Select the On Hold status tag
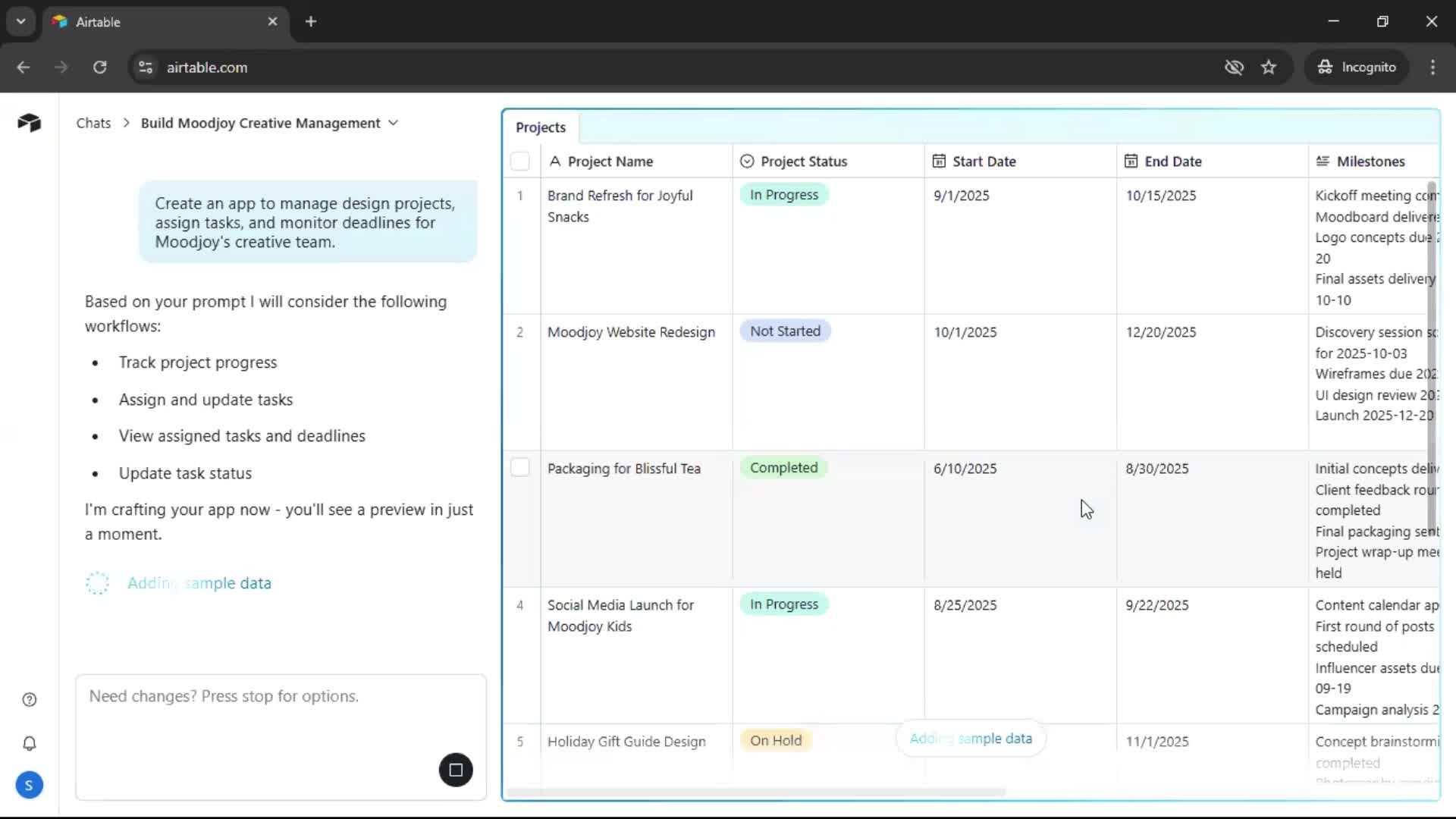 coord(776,741)
